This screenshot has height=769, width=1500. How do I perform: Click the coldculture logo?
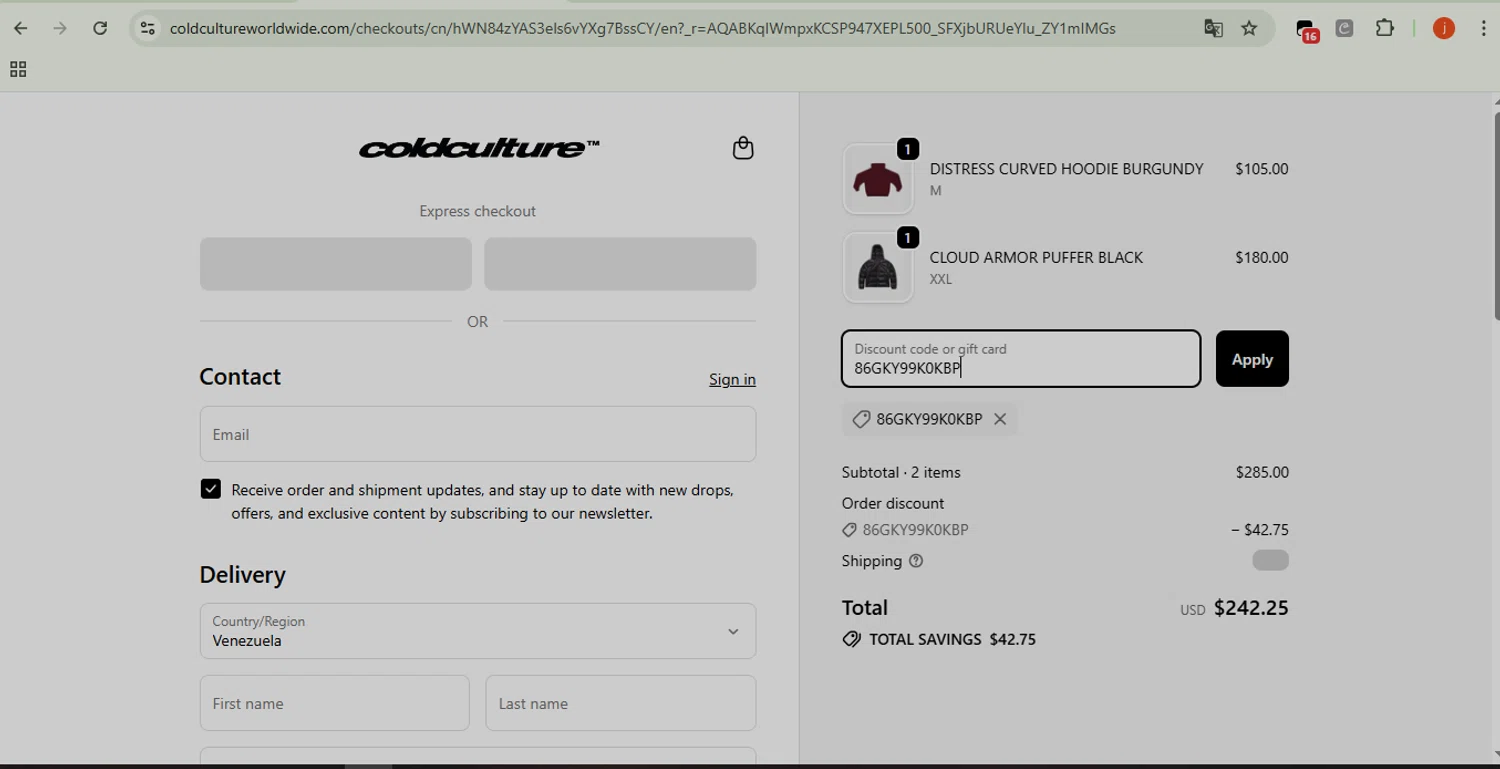tap(479, 148)
